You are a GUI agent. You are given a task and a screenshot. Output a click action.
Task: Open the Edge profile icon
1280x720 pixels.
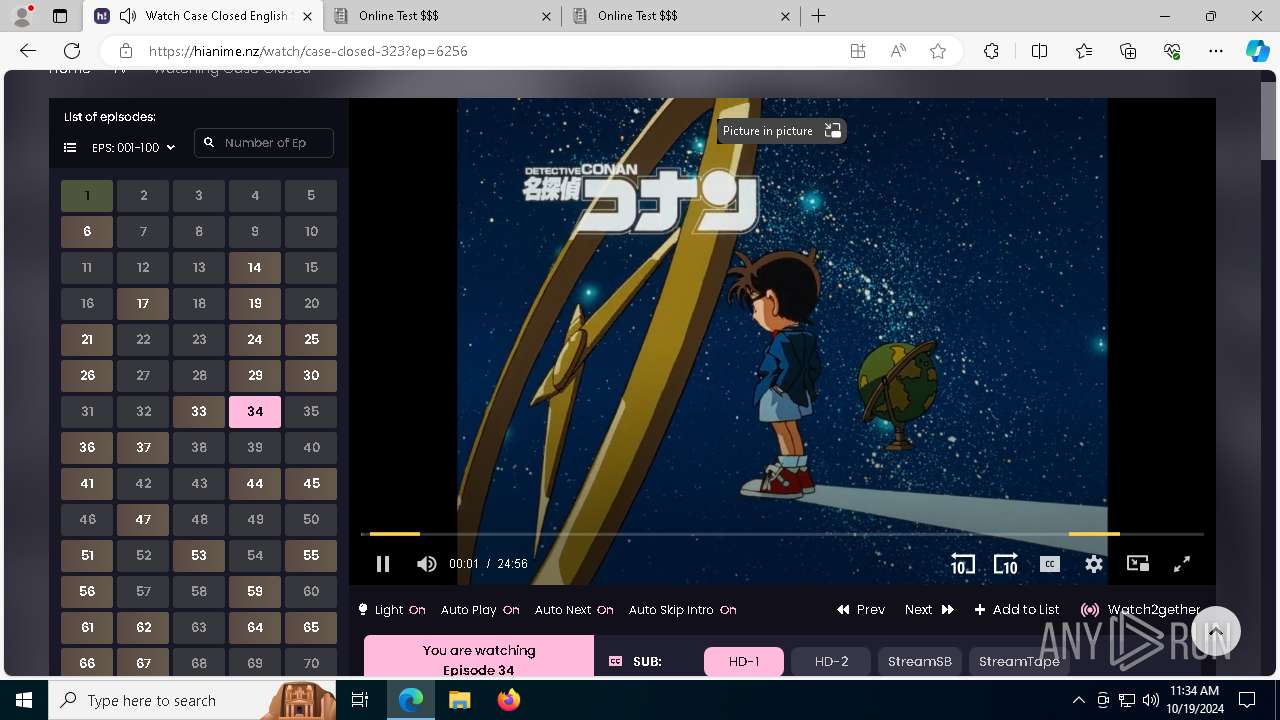tap(22, 16)
